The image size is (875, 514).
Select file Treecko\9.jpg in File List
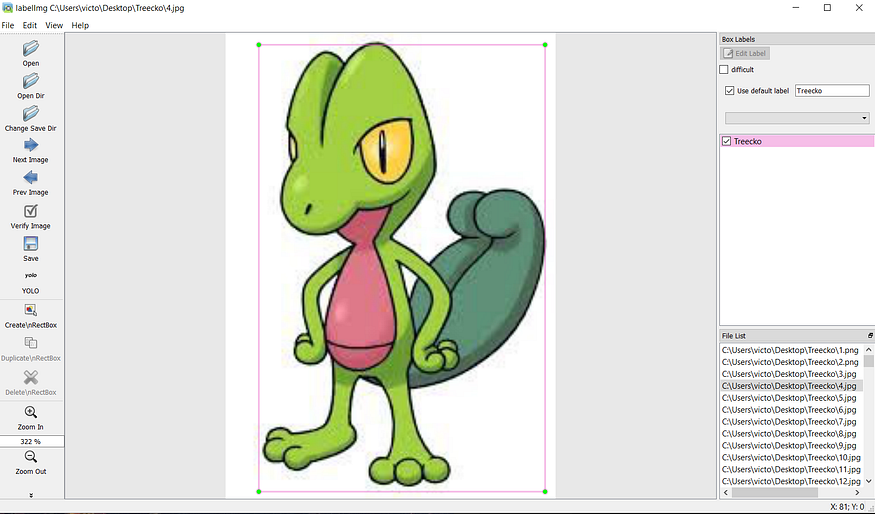(790, 445)
